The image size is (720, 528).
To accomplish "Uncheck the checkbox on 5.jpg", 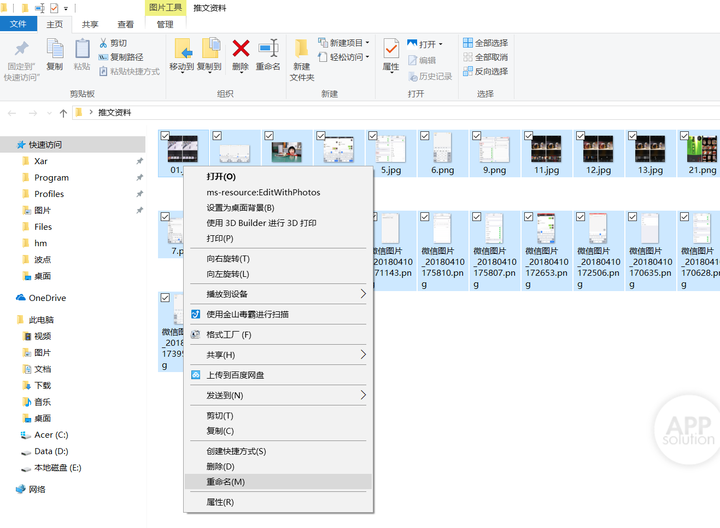I will pyautogui.click(x=373, y=136).
